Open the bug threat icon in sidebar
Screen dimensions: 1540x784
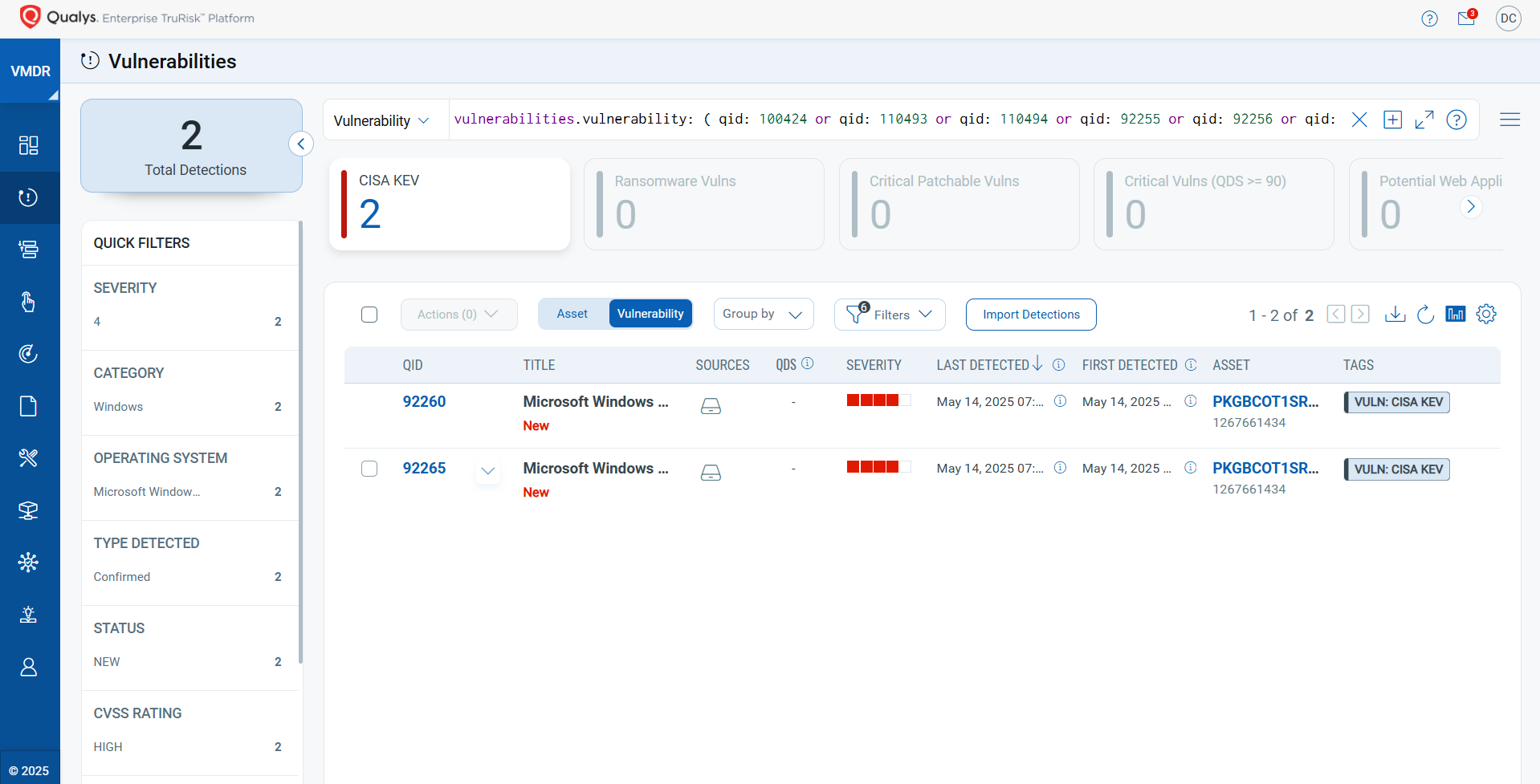point(29,615)
